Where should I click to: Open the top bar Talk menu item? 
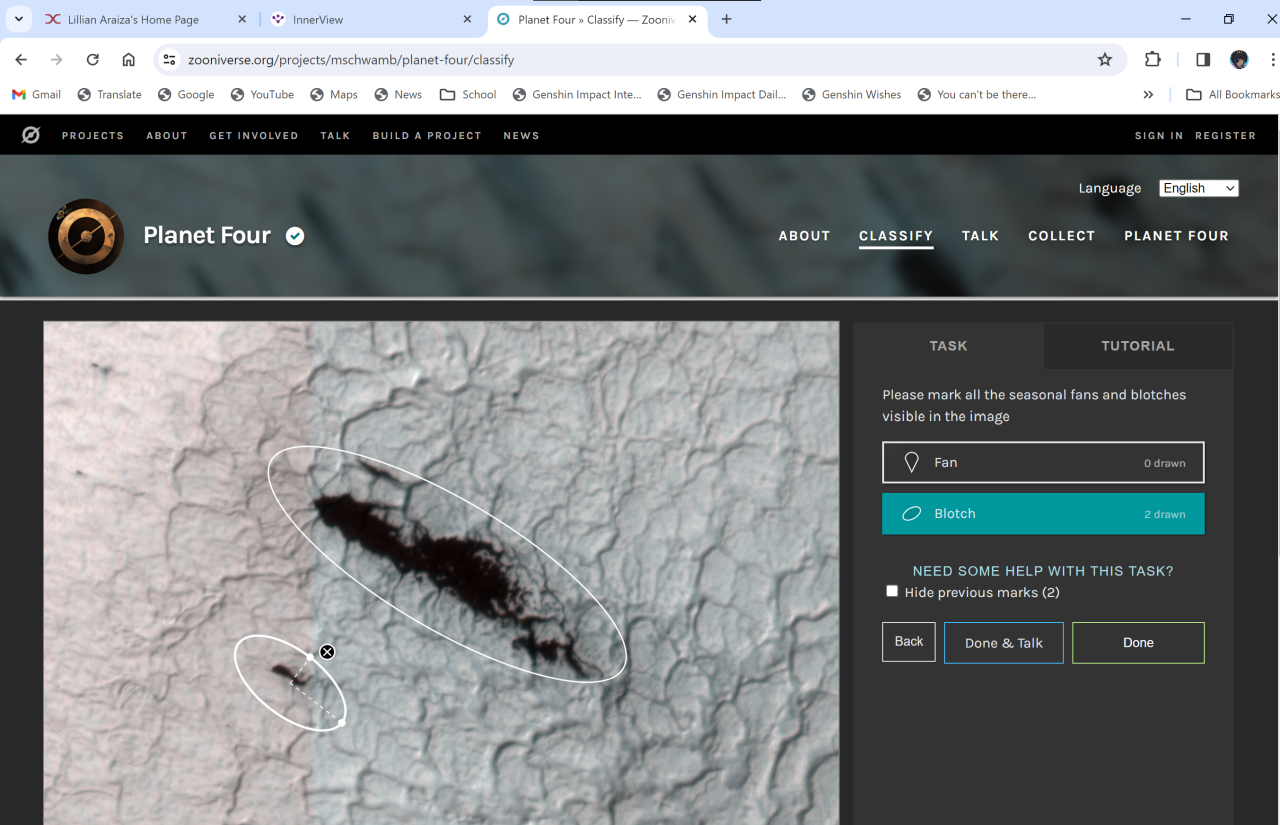pos(335,136)
